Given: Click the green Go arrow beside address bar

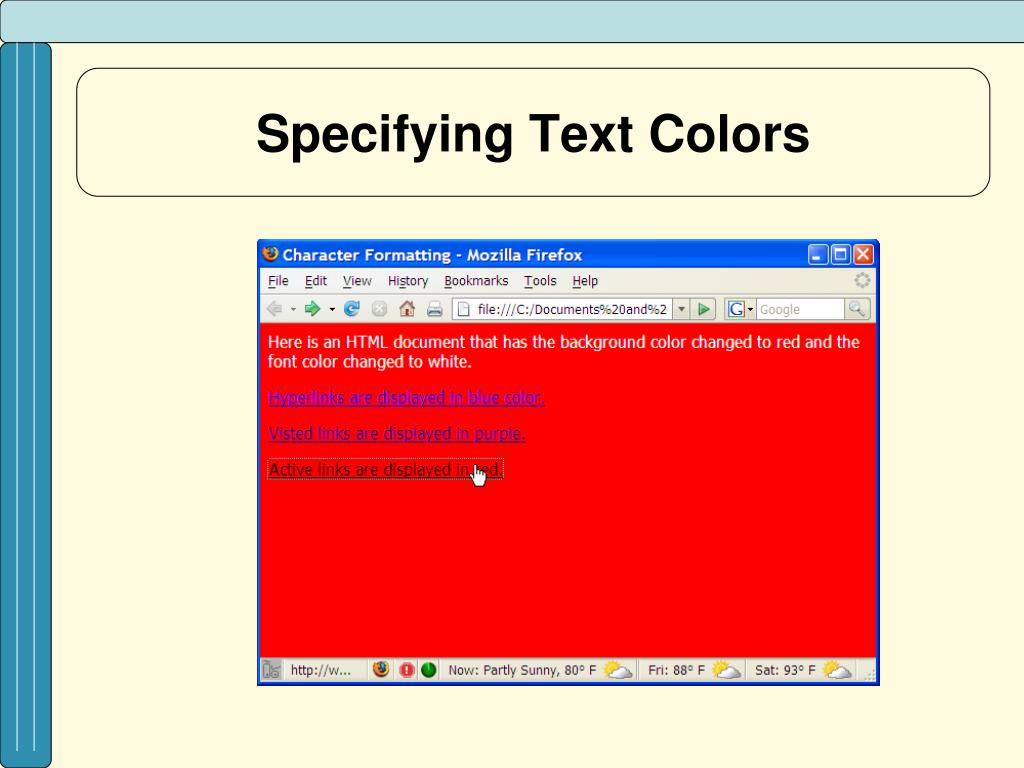Looking at the screenshot, I should (703, 309).
